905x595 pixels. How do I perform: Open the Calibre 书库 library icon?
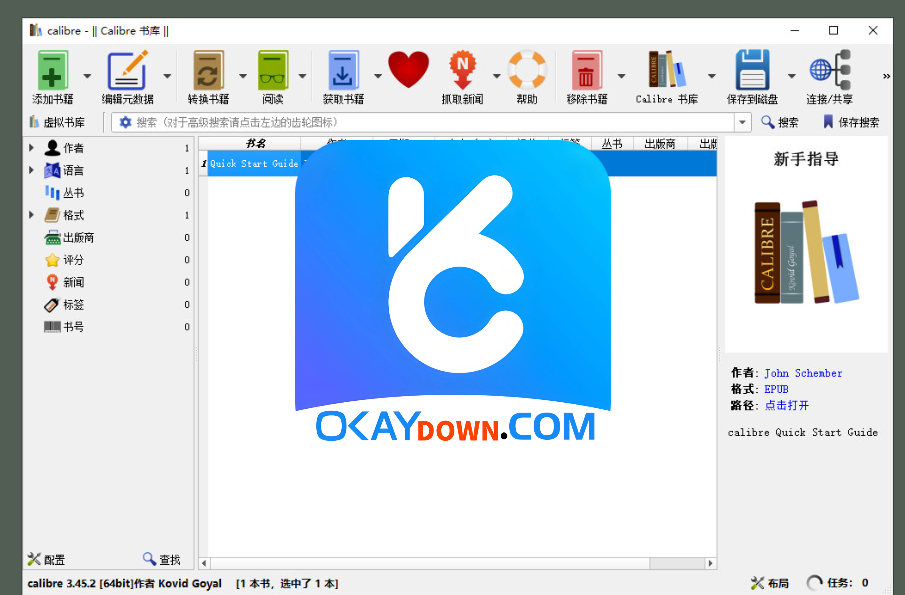[667, 69]
